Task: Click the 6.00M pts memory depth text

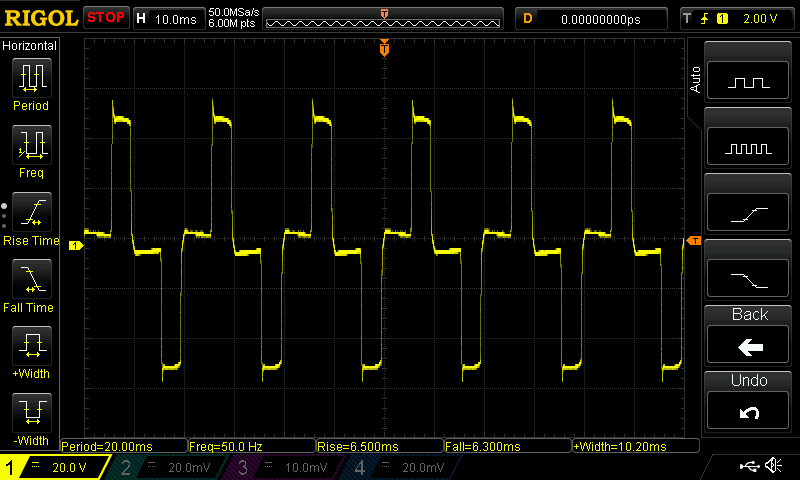Action: (232, 23)
